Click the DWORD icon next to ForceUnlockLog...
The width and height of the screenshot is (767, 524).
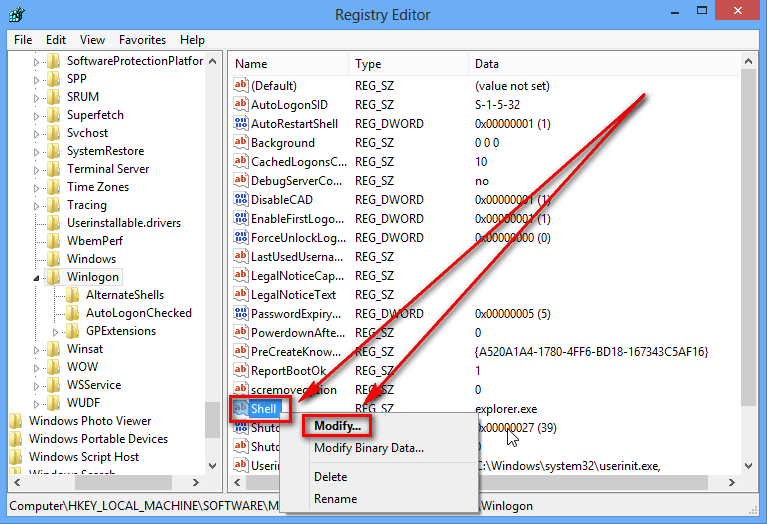[240, 237]
